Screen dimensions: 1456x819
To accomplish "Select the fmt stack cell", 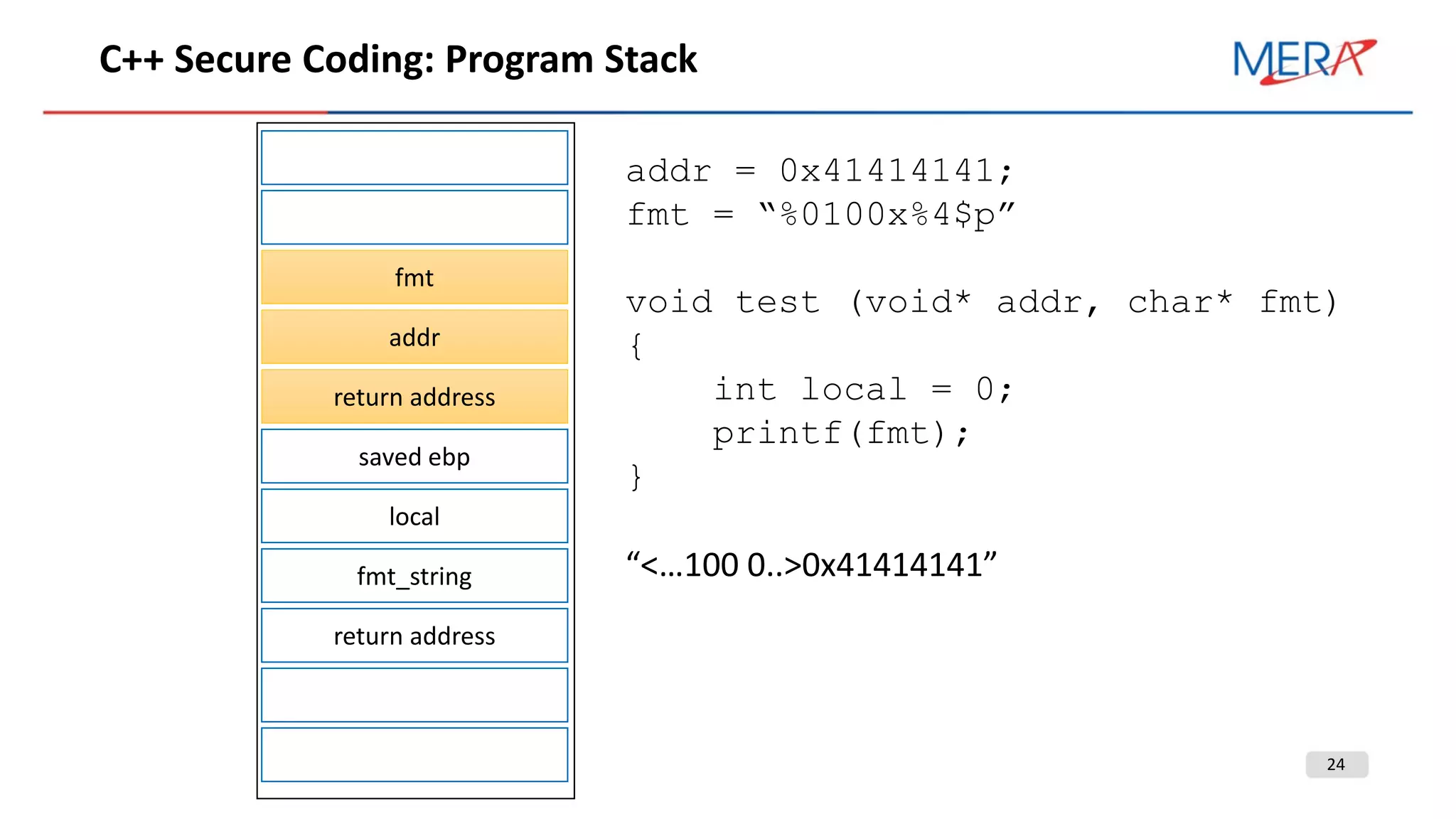I will tap(414, 277).
